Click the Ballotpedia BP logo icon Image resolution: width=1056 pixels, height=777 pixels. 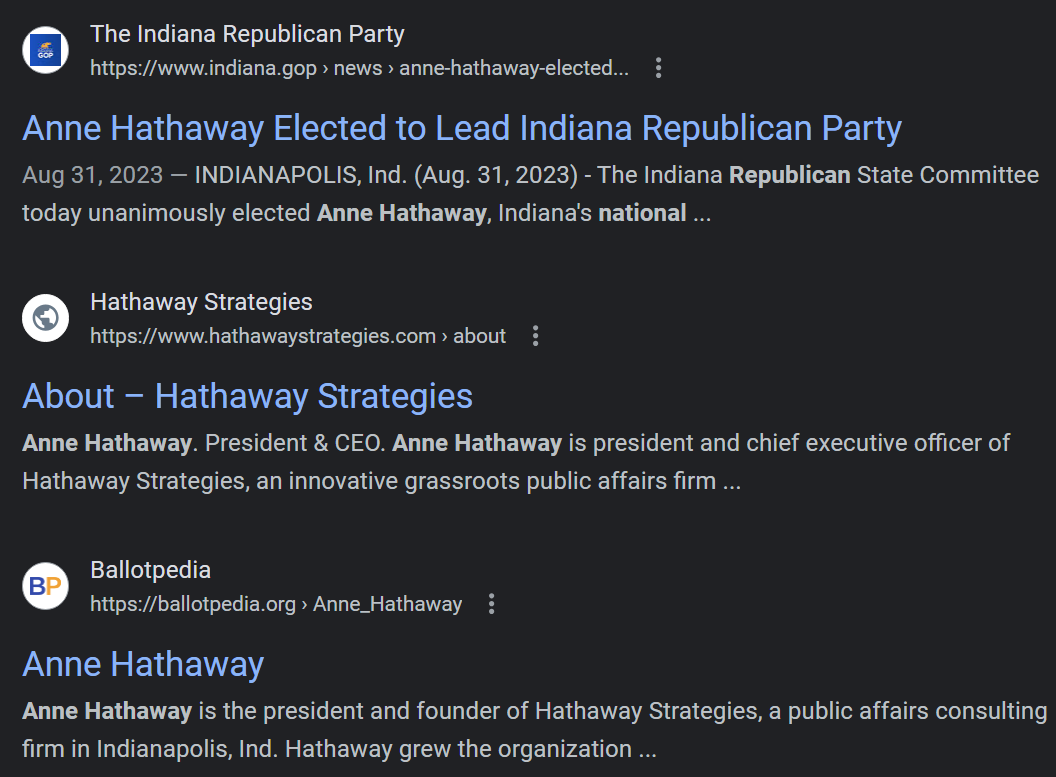coord(45,586)
